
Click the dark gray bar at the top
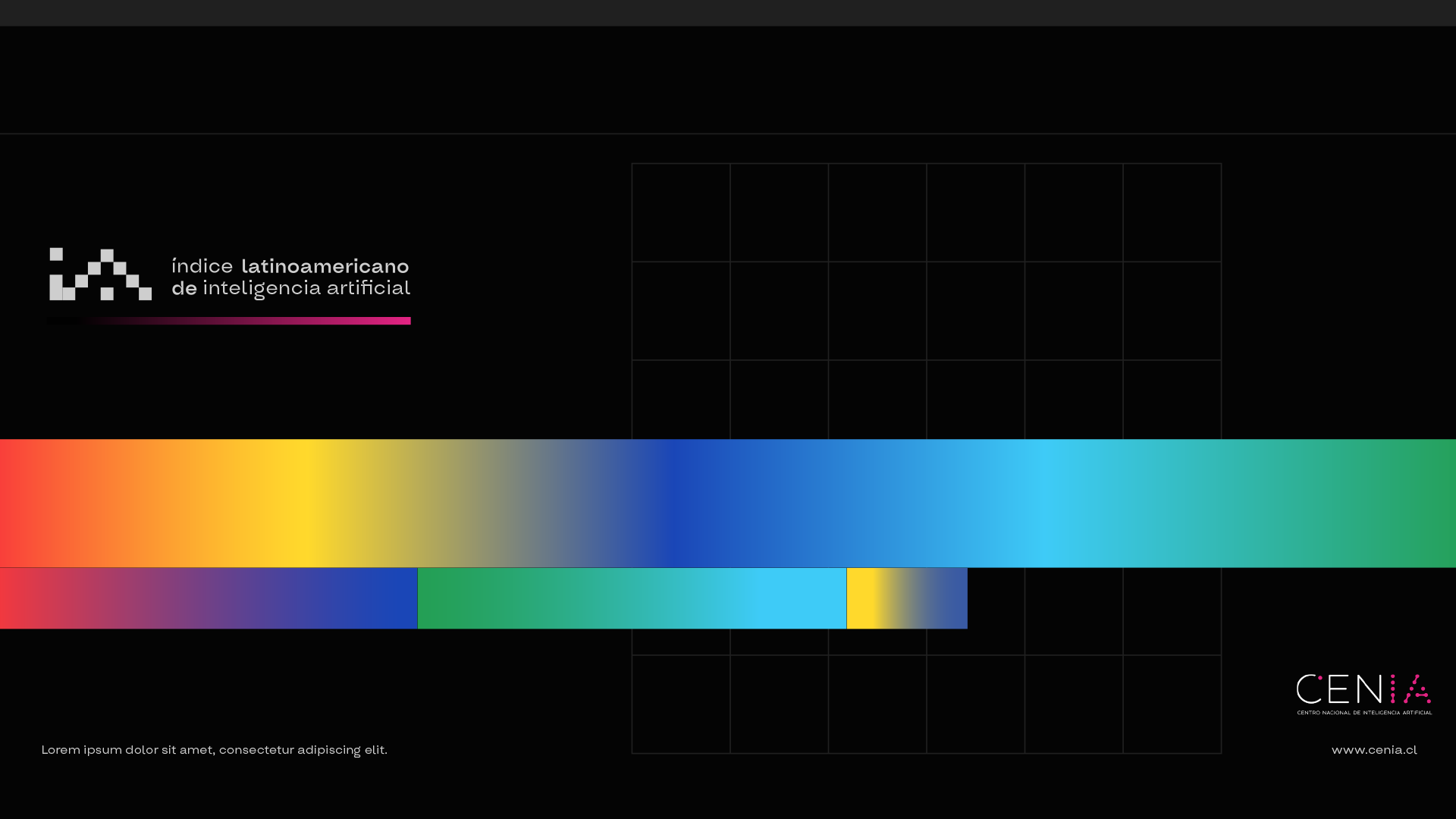(x=728, y=13)
